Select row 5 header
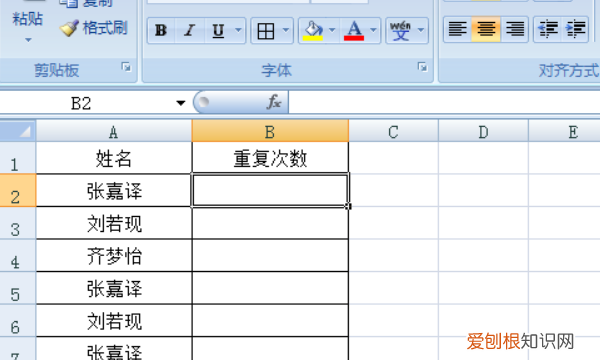 click(18, 288)
